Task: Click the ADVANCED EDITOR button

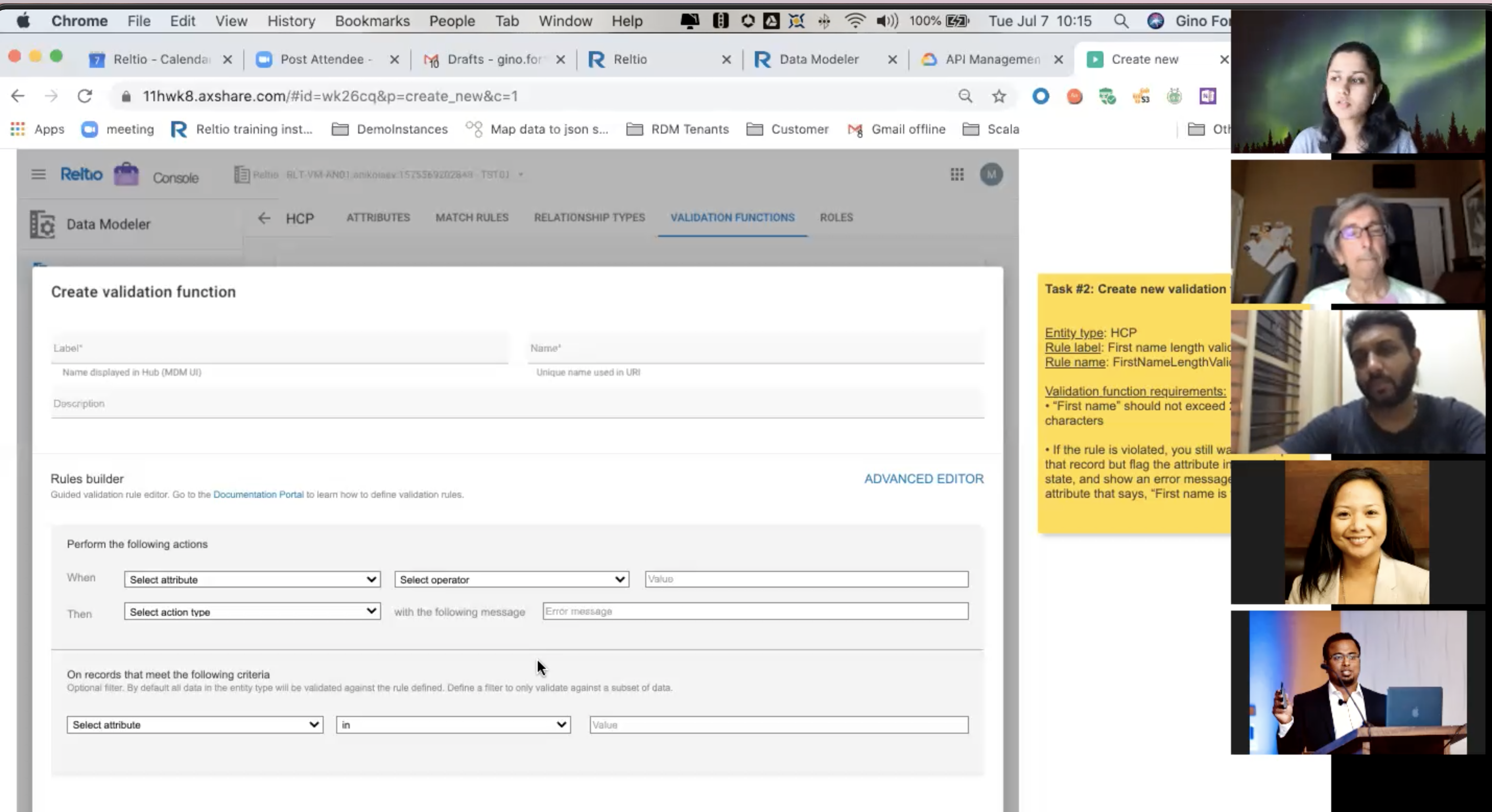Action: pyautogui.click(x=924, y=479)
